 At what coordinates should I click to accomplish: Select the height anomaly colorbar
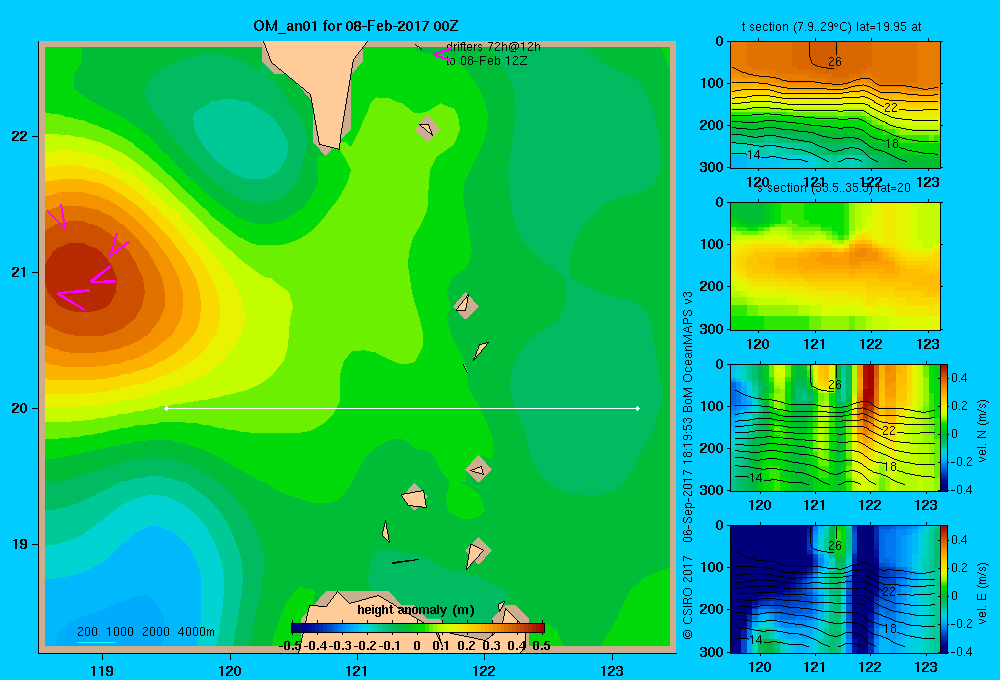pos(418,628)
